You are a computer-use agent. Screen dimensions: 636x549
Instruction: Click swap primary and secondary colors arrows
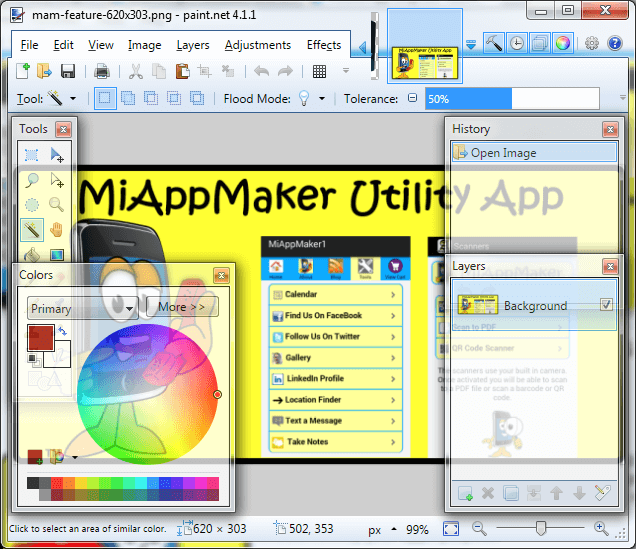pyautogui.click(x=62, y=331)
